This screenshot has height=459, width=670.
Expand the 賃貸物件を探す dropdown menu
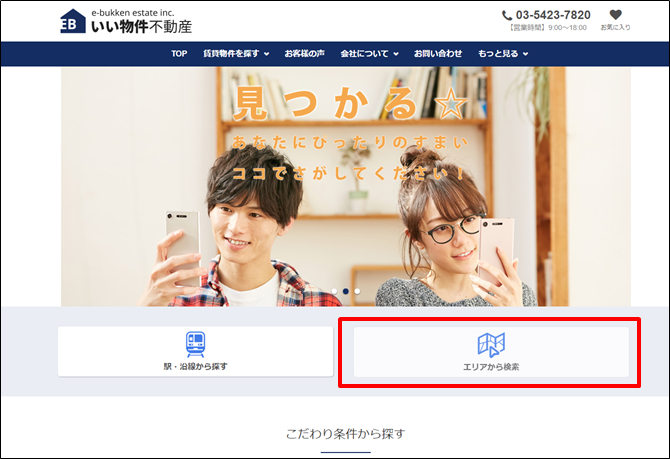(x=236, y=54)
